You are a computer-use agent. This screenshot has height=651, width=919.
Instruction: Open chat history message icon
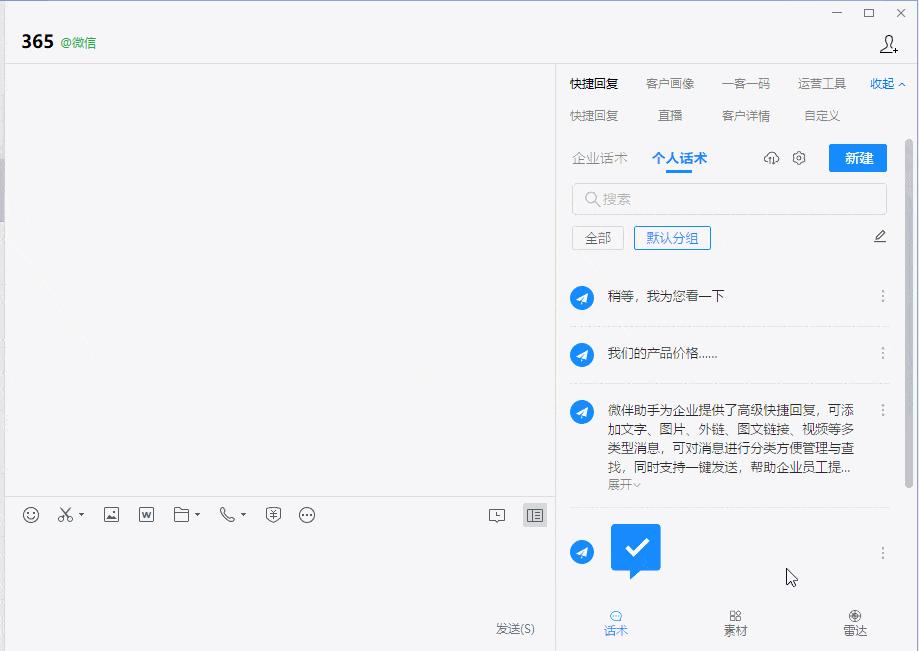tap(497, 516)
